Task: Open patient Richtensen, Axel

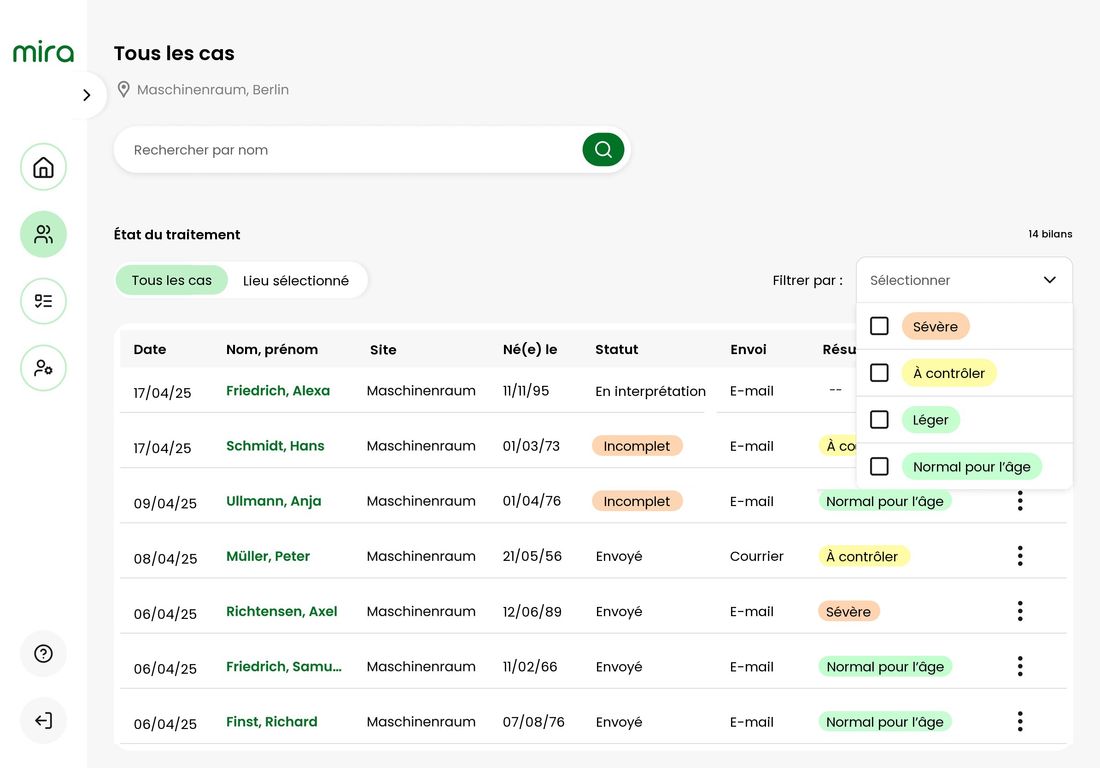Action: pos(281,611)
